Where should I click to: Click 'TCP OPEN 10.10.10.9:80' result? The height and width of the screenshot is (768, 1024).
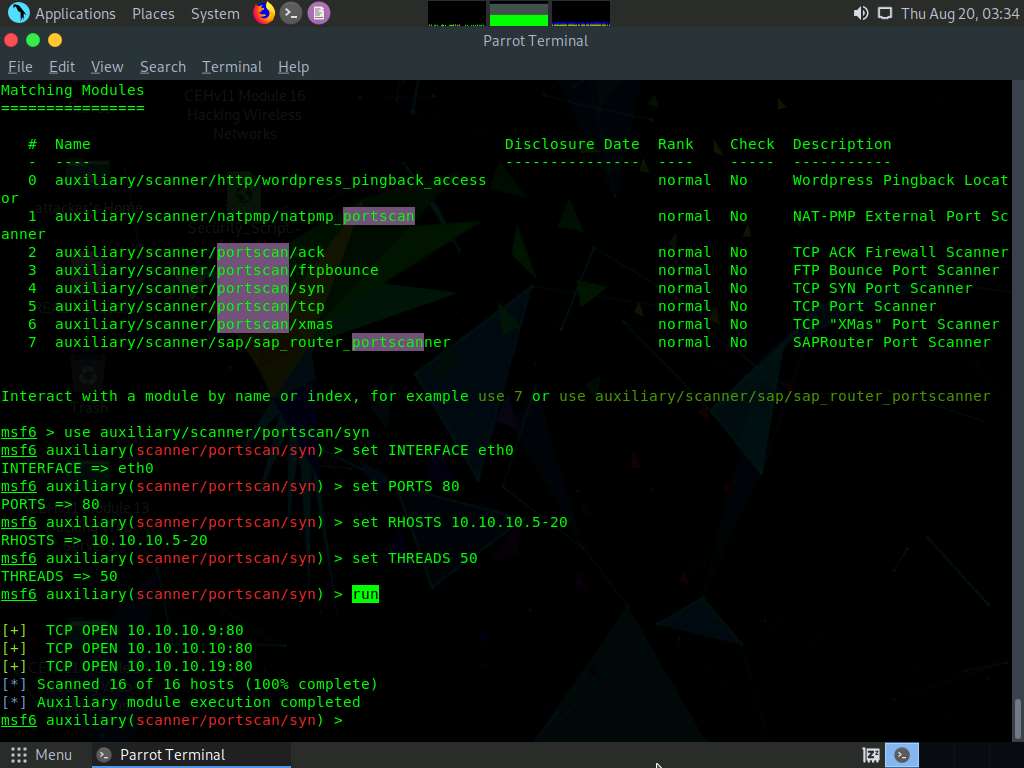144,630
